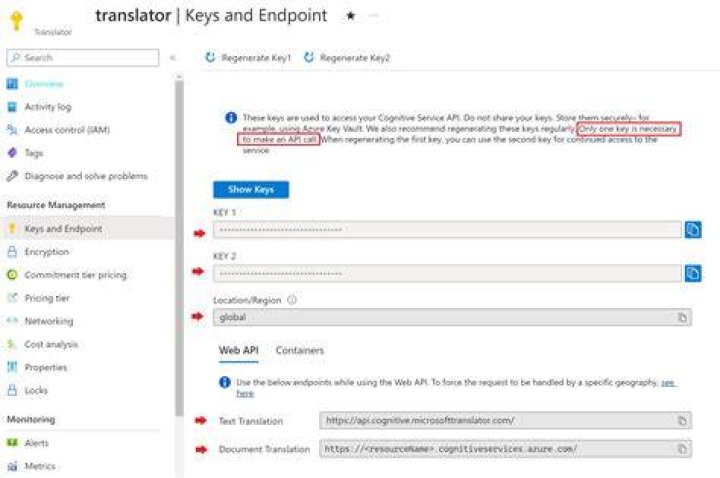Copy the Document Translation endpoint URL
The image size is (720, 478).
tap(682, 449)
